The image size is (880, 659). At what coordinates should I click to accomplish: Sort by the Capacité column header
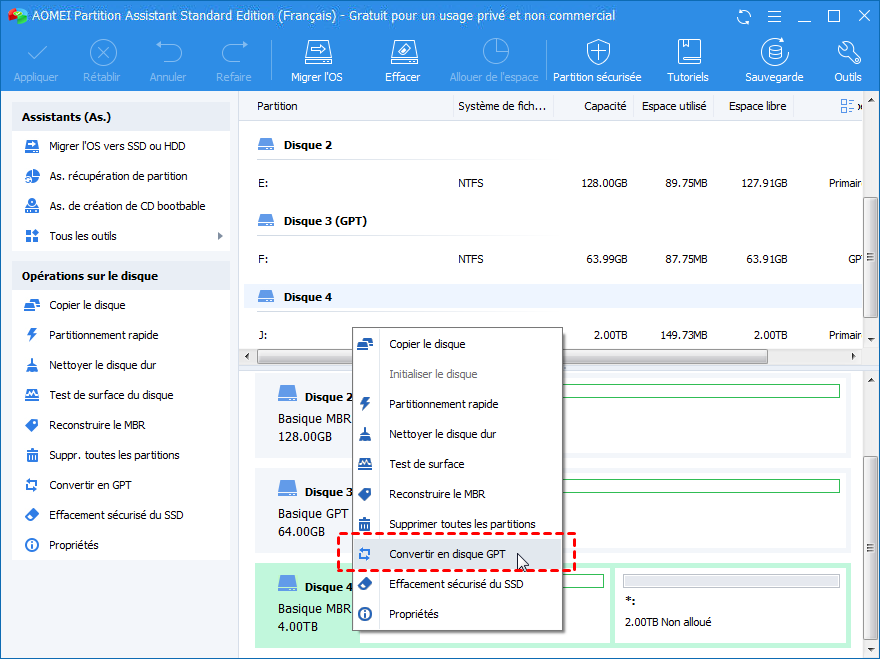click(605, 106)
